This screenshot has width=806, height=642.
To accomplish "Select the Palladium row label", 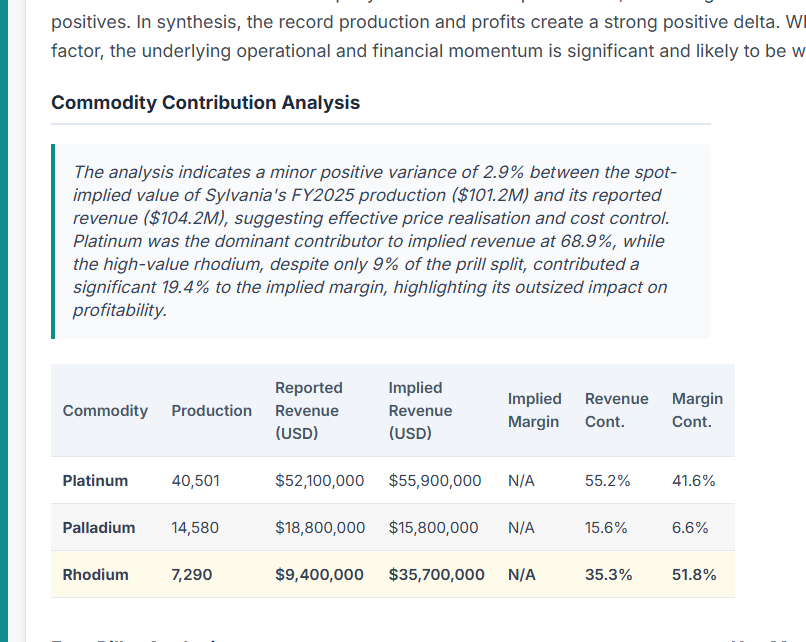I will (x=99, y=528).
